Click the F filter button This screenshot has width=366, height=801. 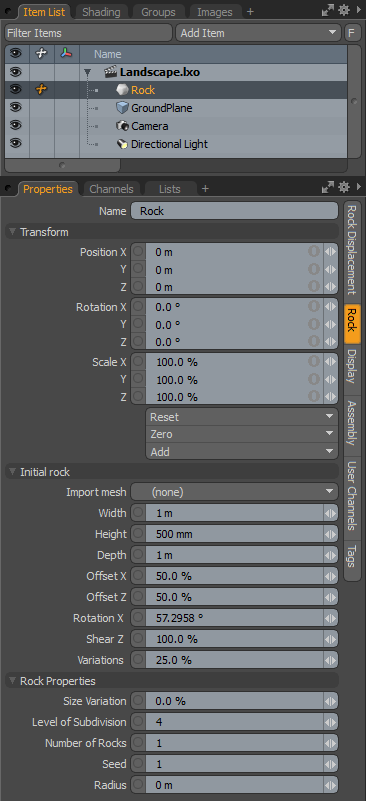(x=351, y=33)
